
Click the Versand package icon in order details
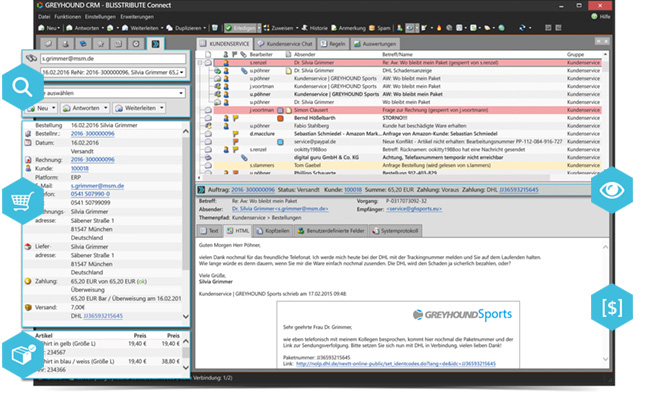point(28,308)
